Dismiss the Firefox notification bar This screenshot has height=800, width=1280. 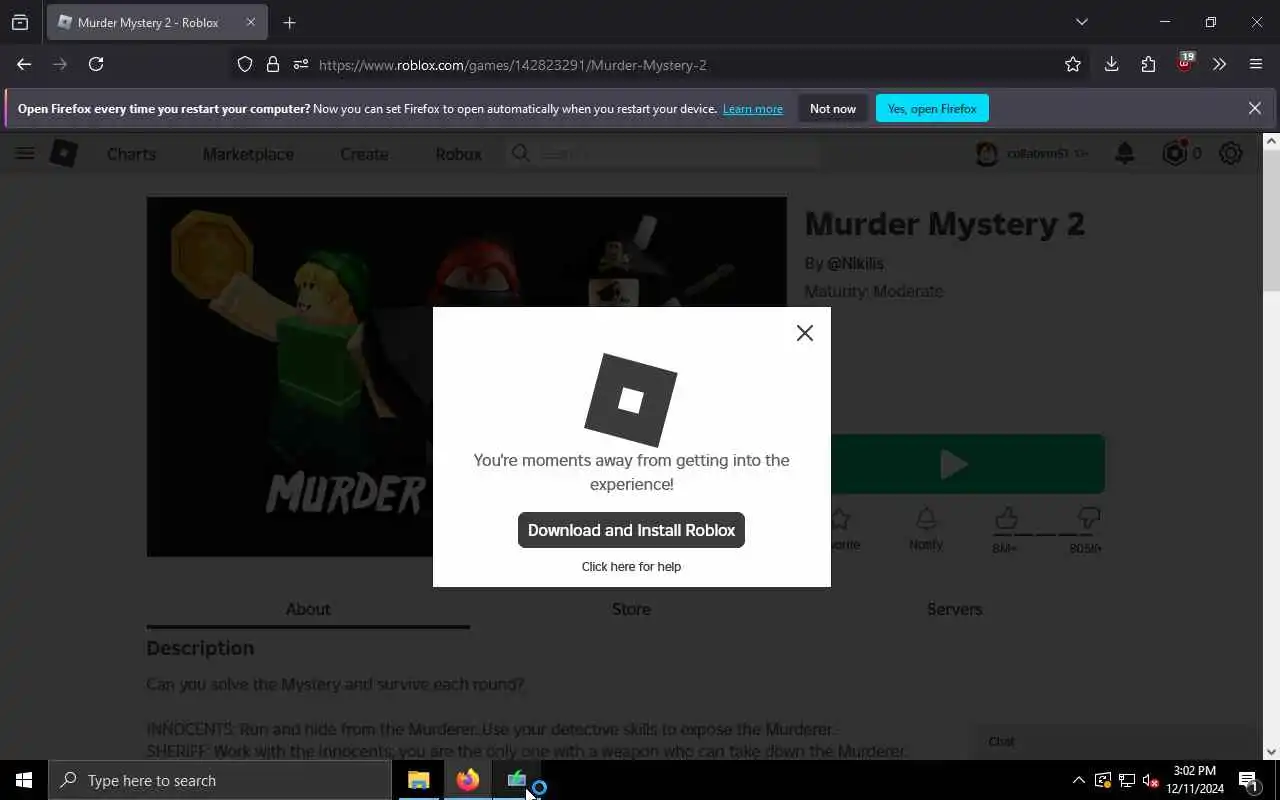click(1255, 108)
